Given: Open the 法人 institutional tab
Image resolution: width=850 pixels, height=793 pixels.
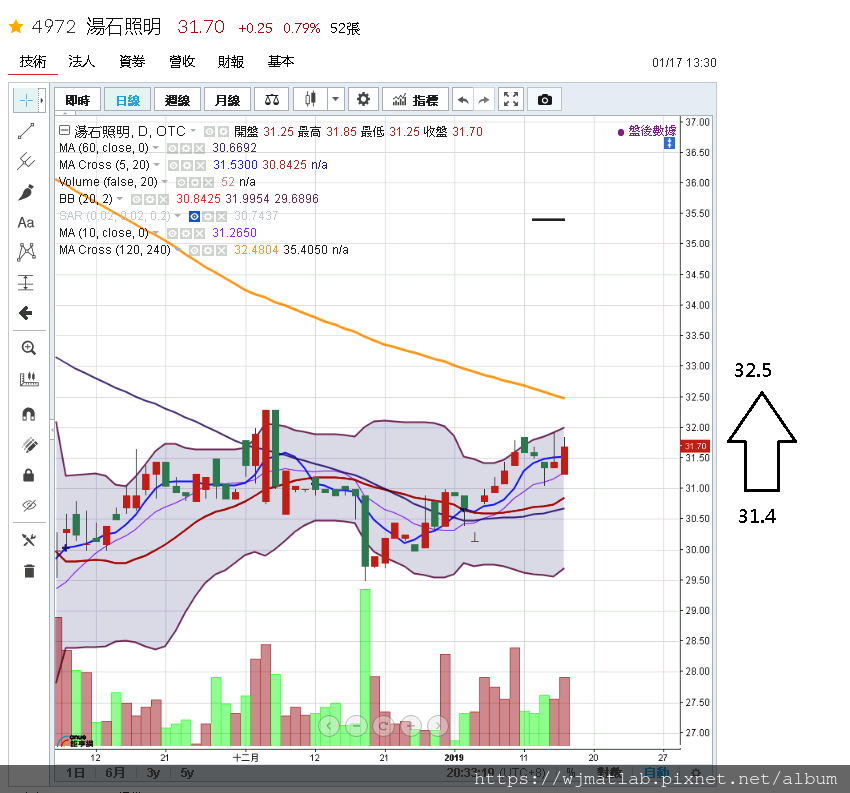Looking at the screenshot, I should pyautogui.click(x=82, y=62).
